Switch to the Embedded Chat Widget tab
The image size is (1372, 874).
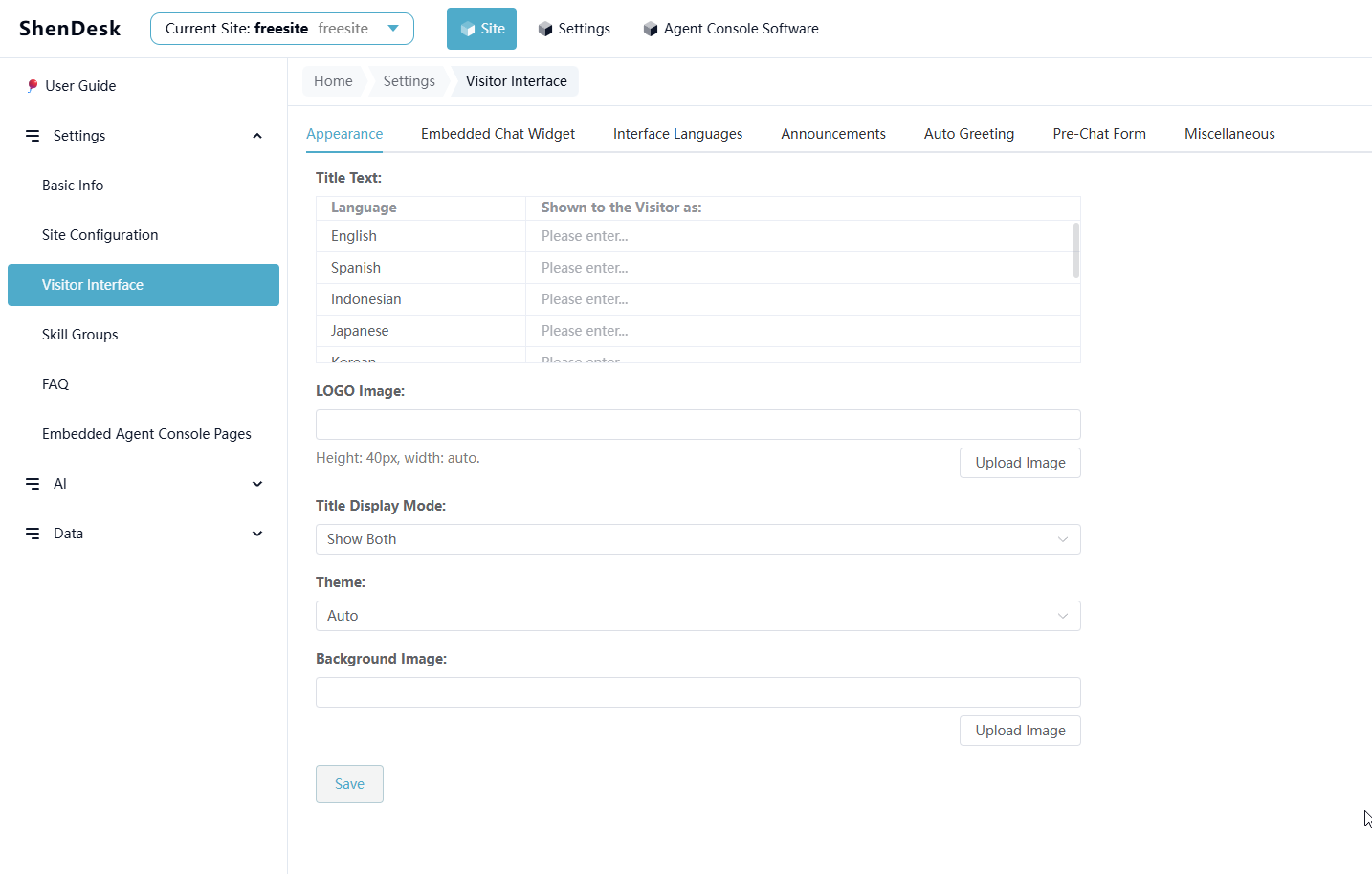pyautogui.click(x=498, y=134)
